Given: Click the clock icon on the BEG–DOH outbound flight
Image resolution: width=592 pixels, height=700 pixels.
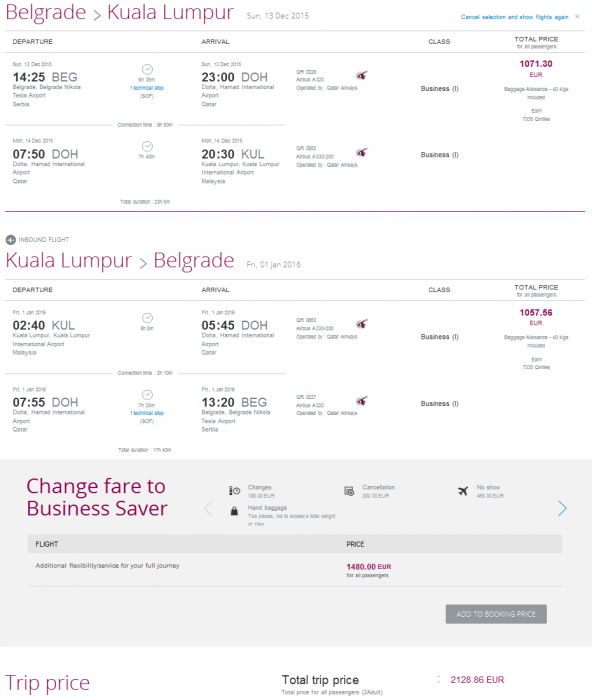Looking at the screenshot, I should click(x=147, y=69).
